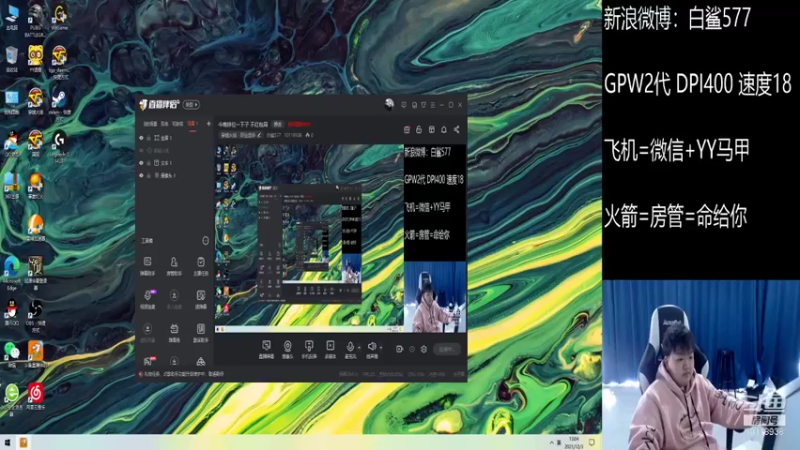The width and height of the screenshot is (800, 450).
Task: Expand speaker options arrow
Action: click(x=381, y=347)
